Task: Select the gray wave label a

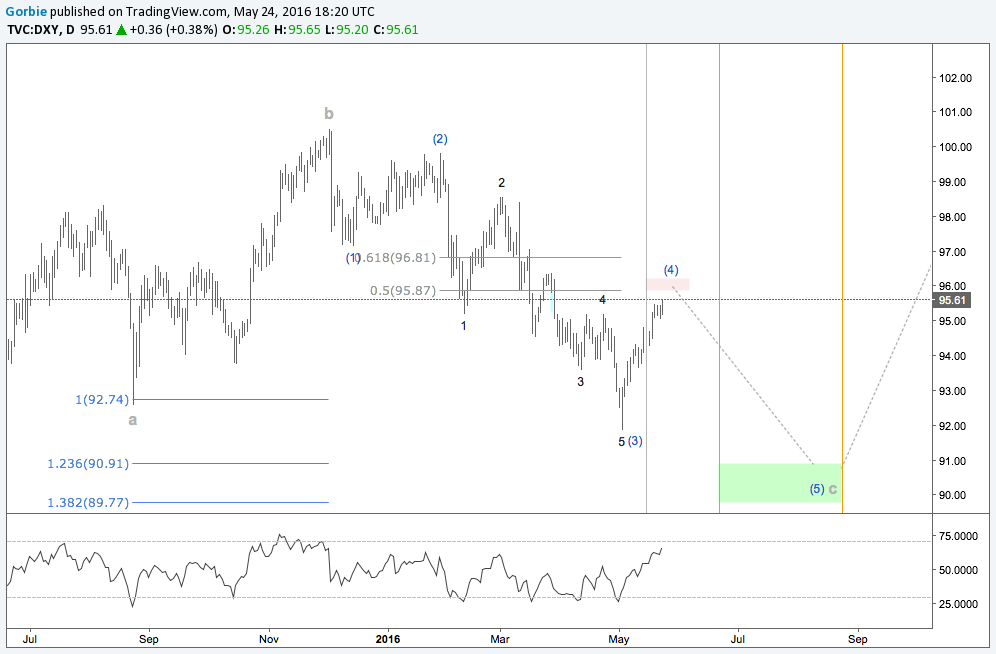Action: click(x=133, y=420)
